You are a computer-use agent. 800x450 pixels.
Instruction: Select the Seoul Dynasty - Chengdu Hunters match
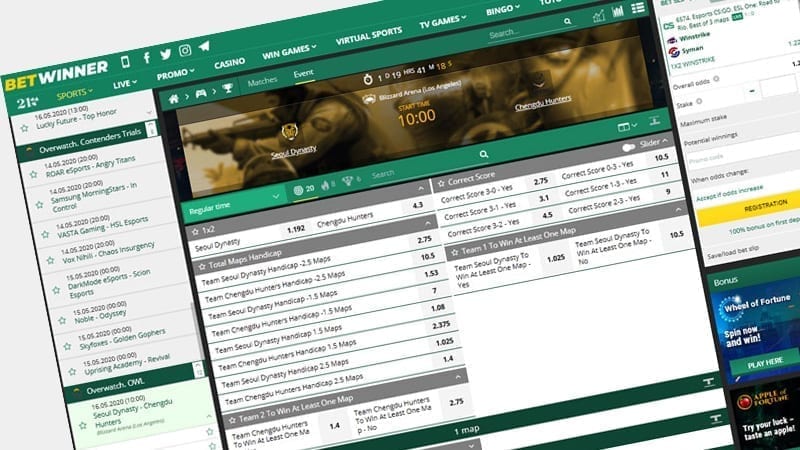(132, 414)
